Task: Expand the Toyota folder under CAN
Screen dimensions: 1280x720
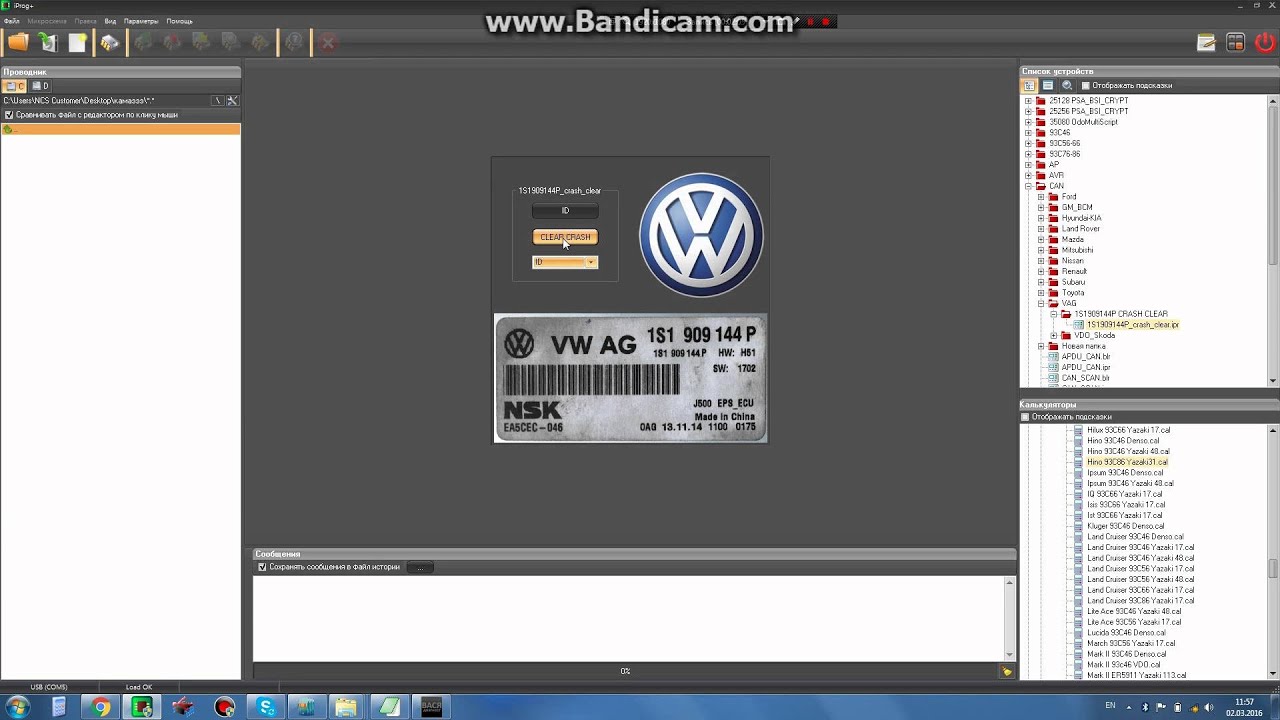Action: [x=1041, y=293]
